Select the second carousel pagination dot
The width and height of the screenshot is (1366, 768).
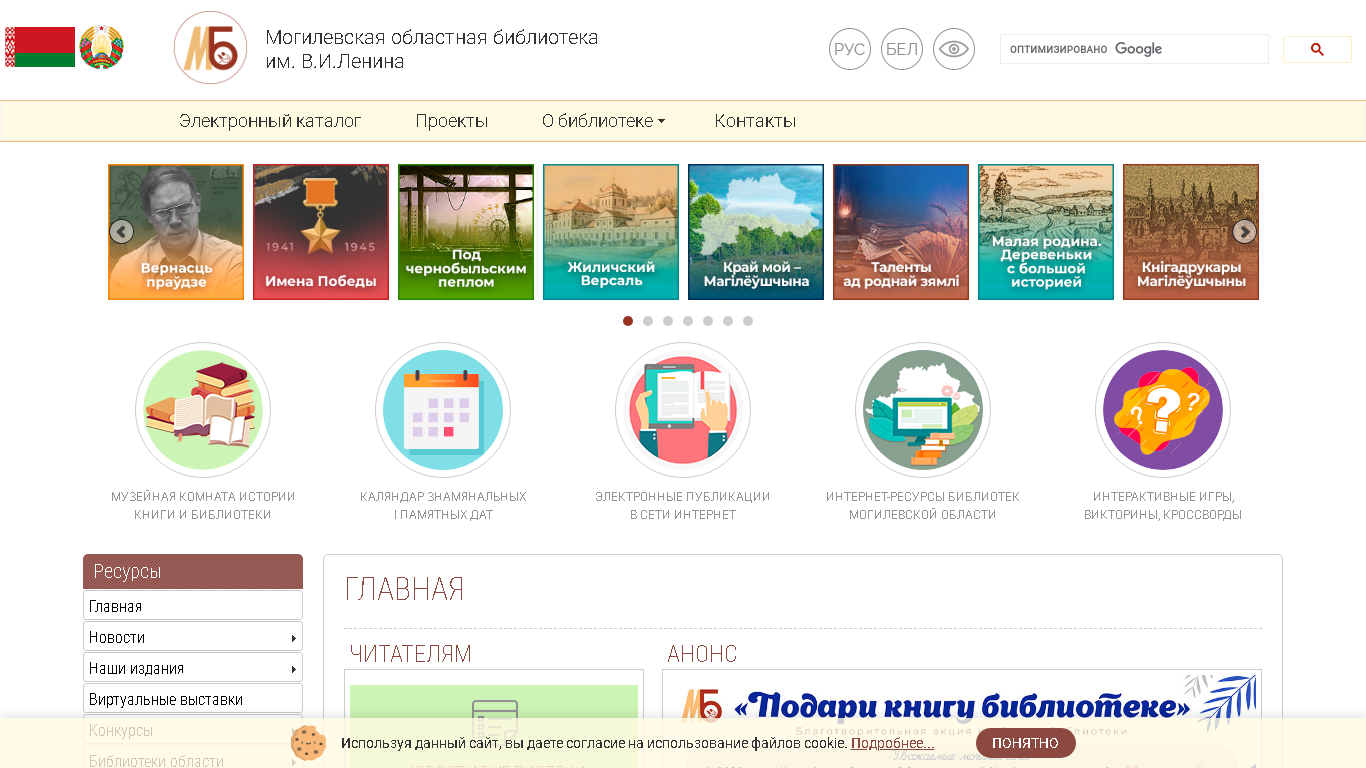pos(648,321)
